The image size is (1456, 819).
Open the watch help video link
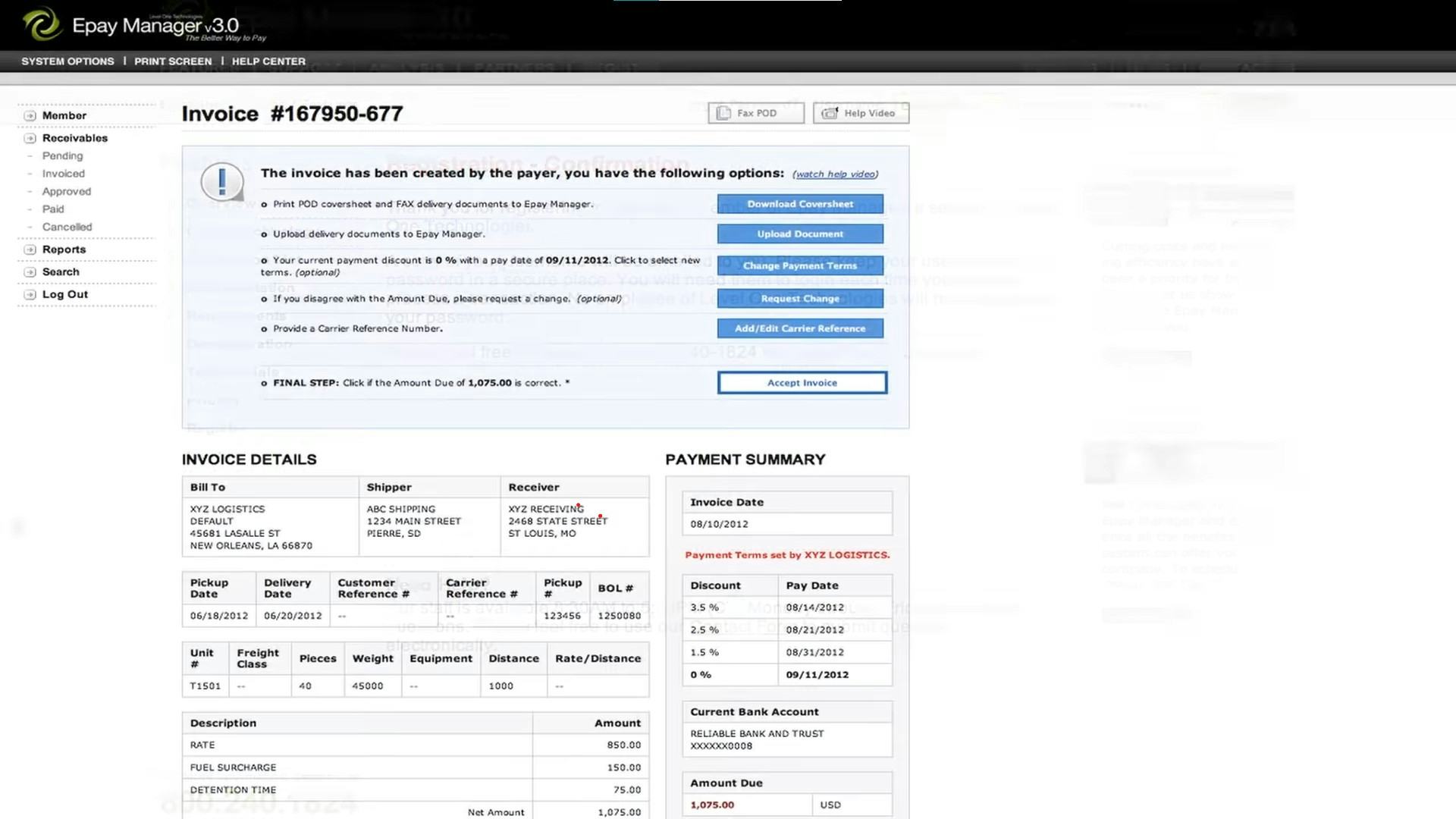coord(834,174)
